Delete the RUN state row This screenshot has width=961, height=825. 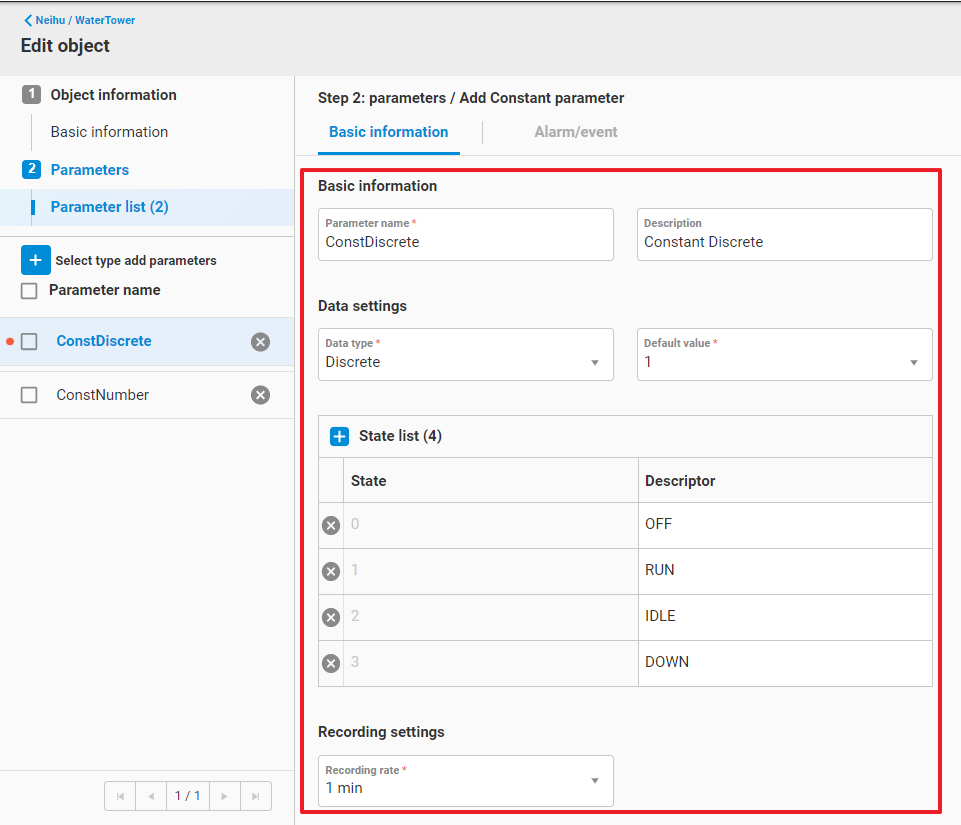[x=331, y=571]
